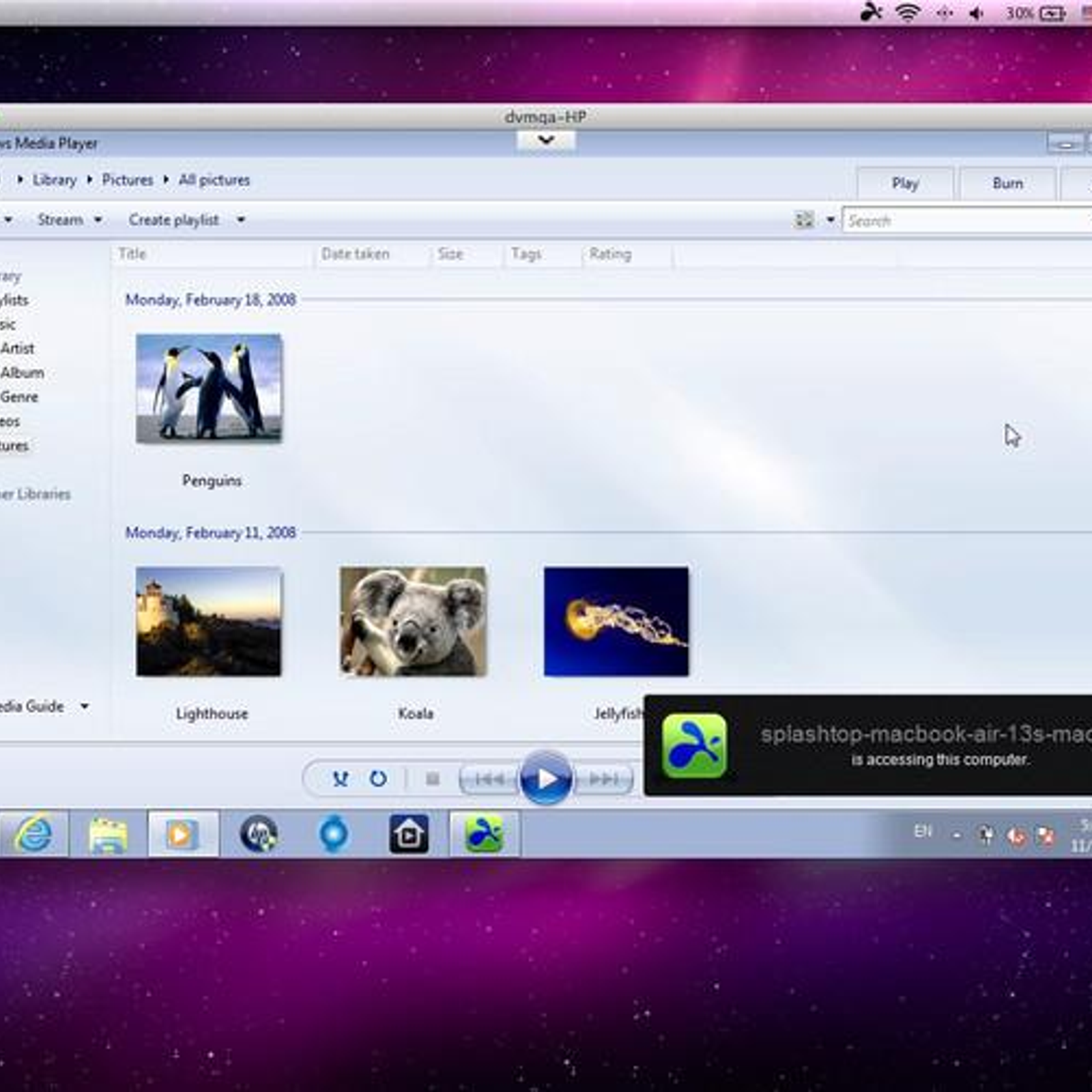The image size is (1092, 1092).
Task: Open Internet Explorer from taskbar
Action: pyautogui.click(x=33, y=834)
